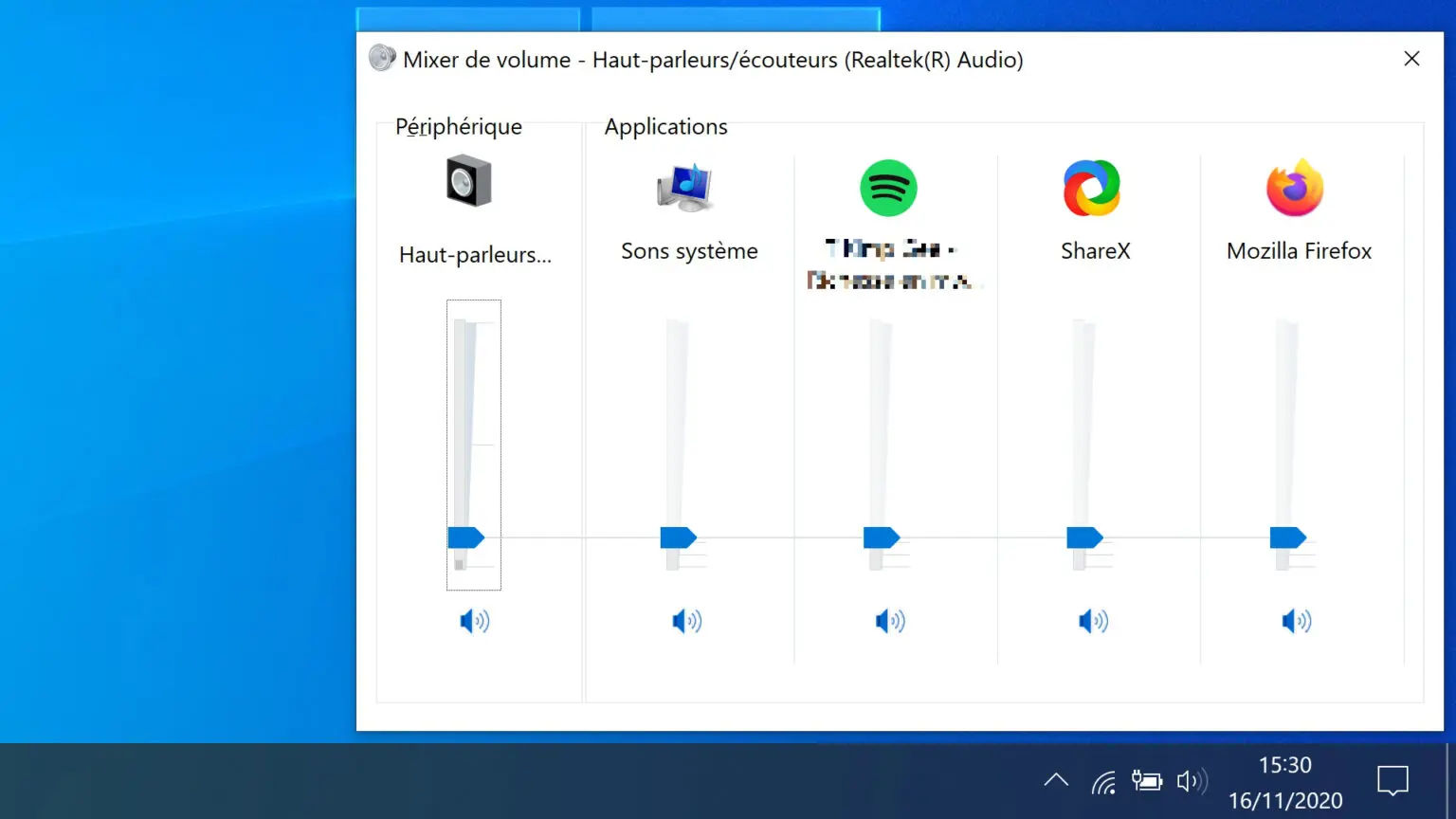The height and width of the screenshot is (819, 1456).
Task: Click the clock to open the calendar
Action: tap(1284, 780)
